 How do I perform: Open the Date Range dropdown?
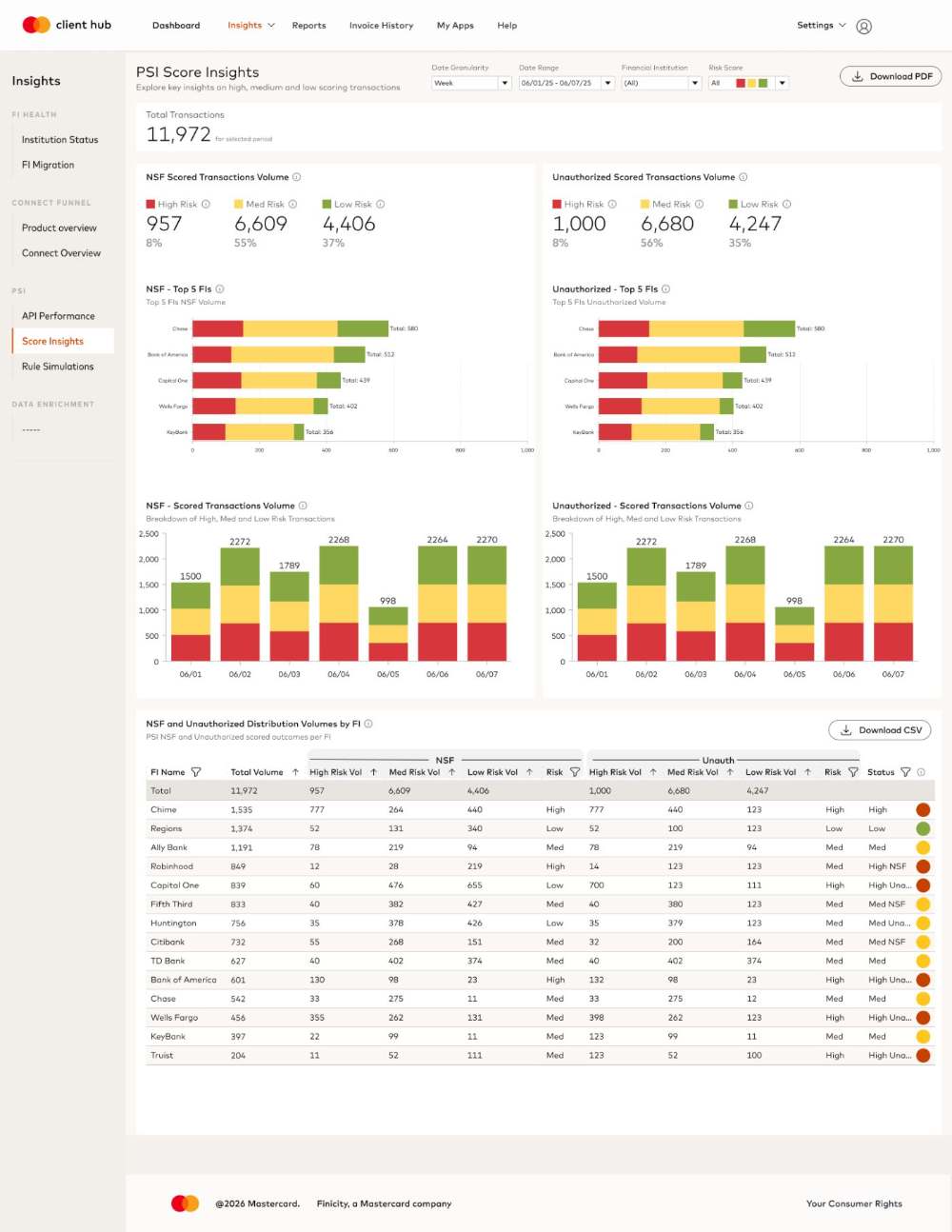click(x=566, y=83)
